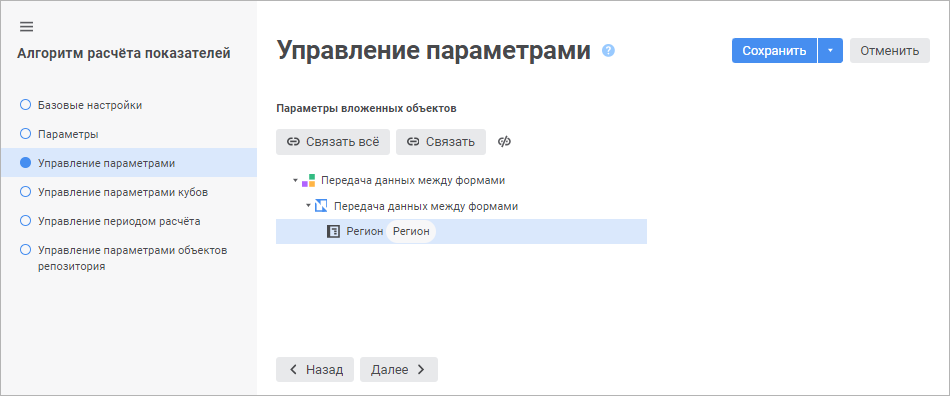Image resolution: width=950 pixels, height=396 pixels.
Task: Click the linked Регион parameter chip
Action: pyautogui.click(x=411, y=231)
